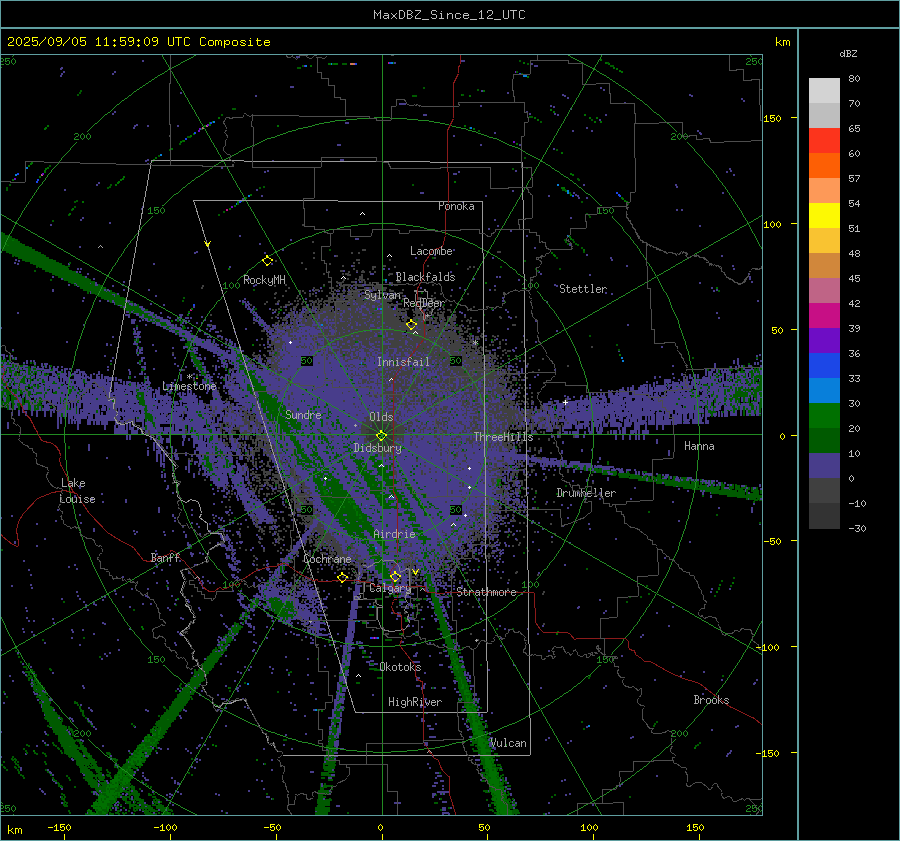Click the km unit label at top right
Screen dimensions: 900x841
click(782, 42)
